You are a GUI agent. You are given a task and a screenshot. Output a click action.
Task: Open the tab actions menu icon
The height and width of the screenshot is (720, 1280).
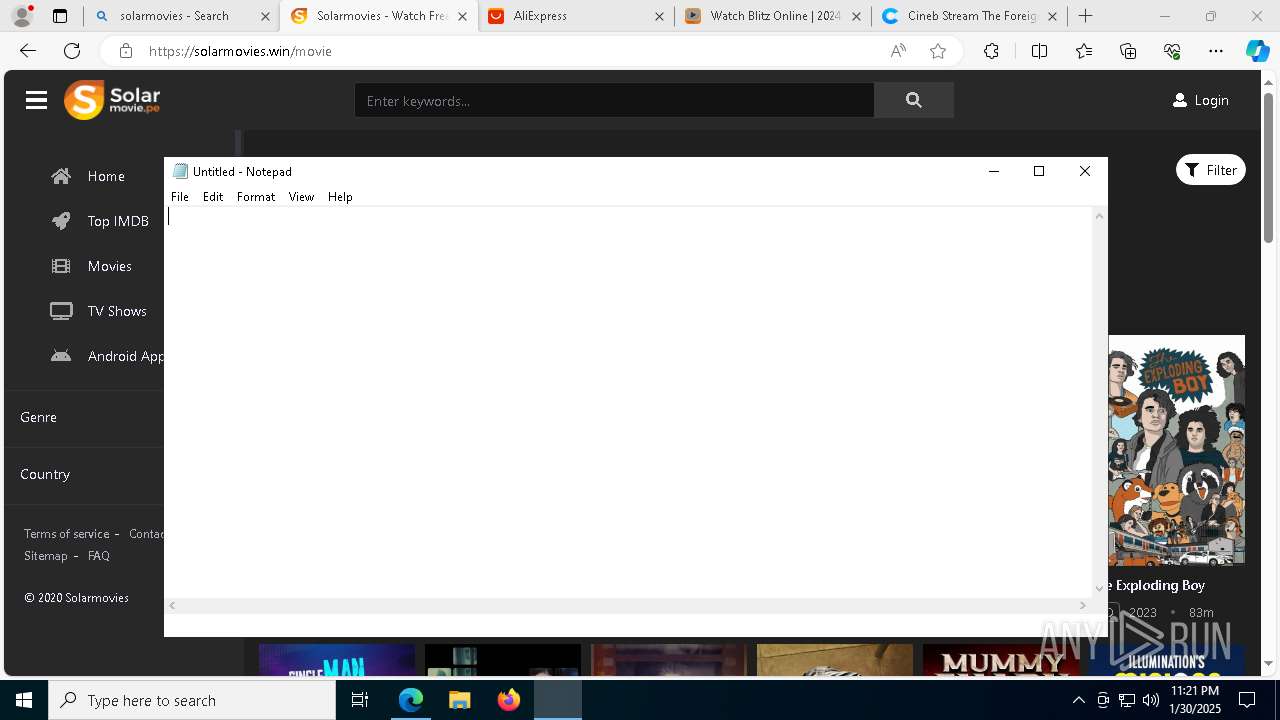[x=60, y=16]
